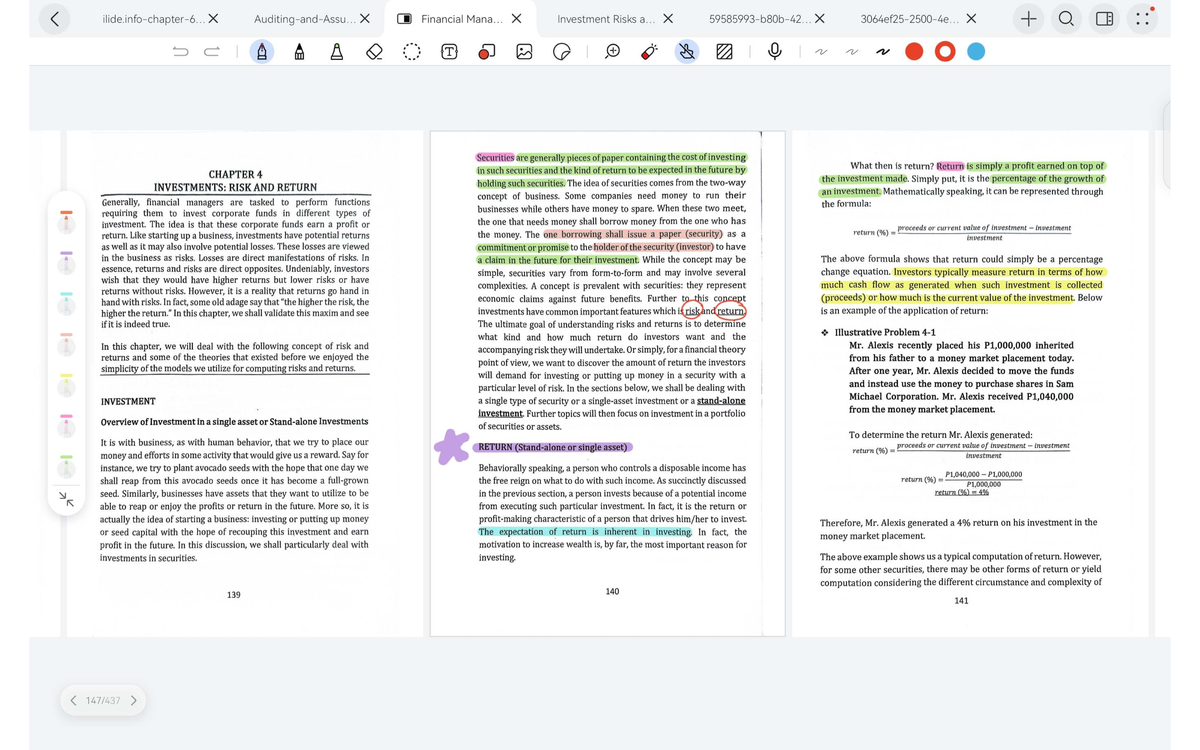Image resolution: width=1200 pixels, height=750 pixels.
Task: Select the text box tool
Action: (x=449, y=52)
